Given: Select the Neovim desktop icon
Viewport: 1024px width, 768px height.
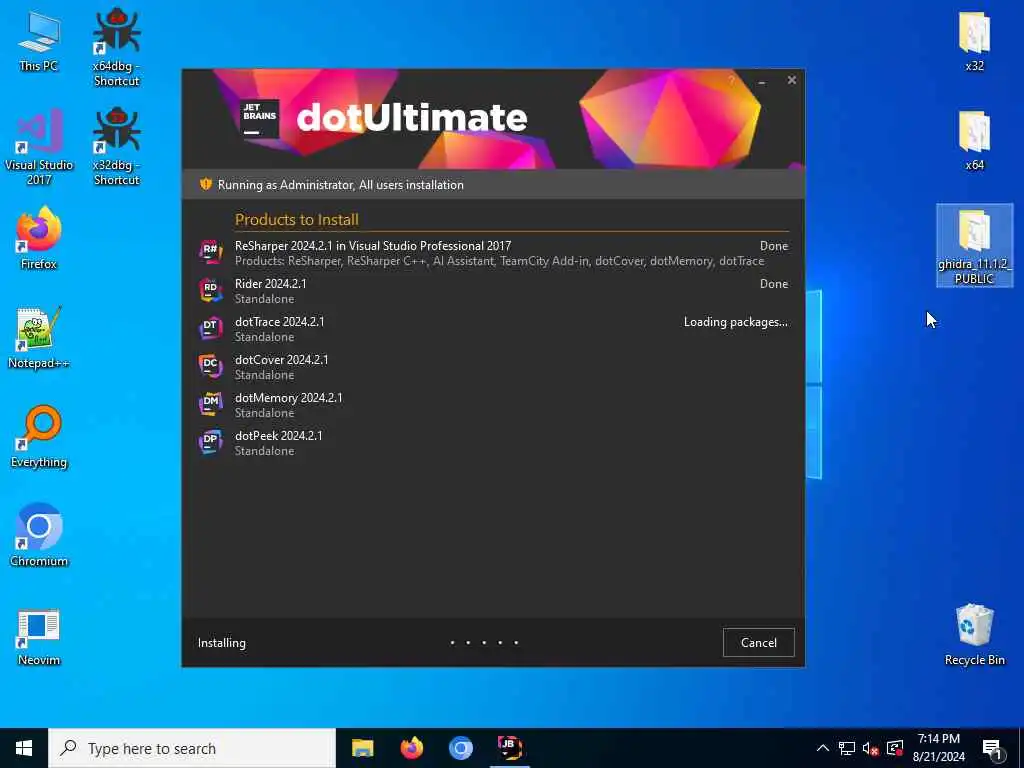Looking at the screenshot, I should tap(39, 637).
